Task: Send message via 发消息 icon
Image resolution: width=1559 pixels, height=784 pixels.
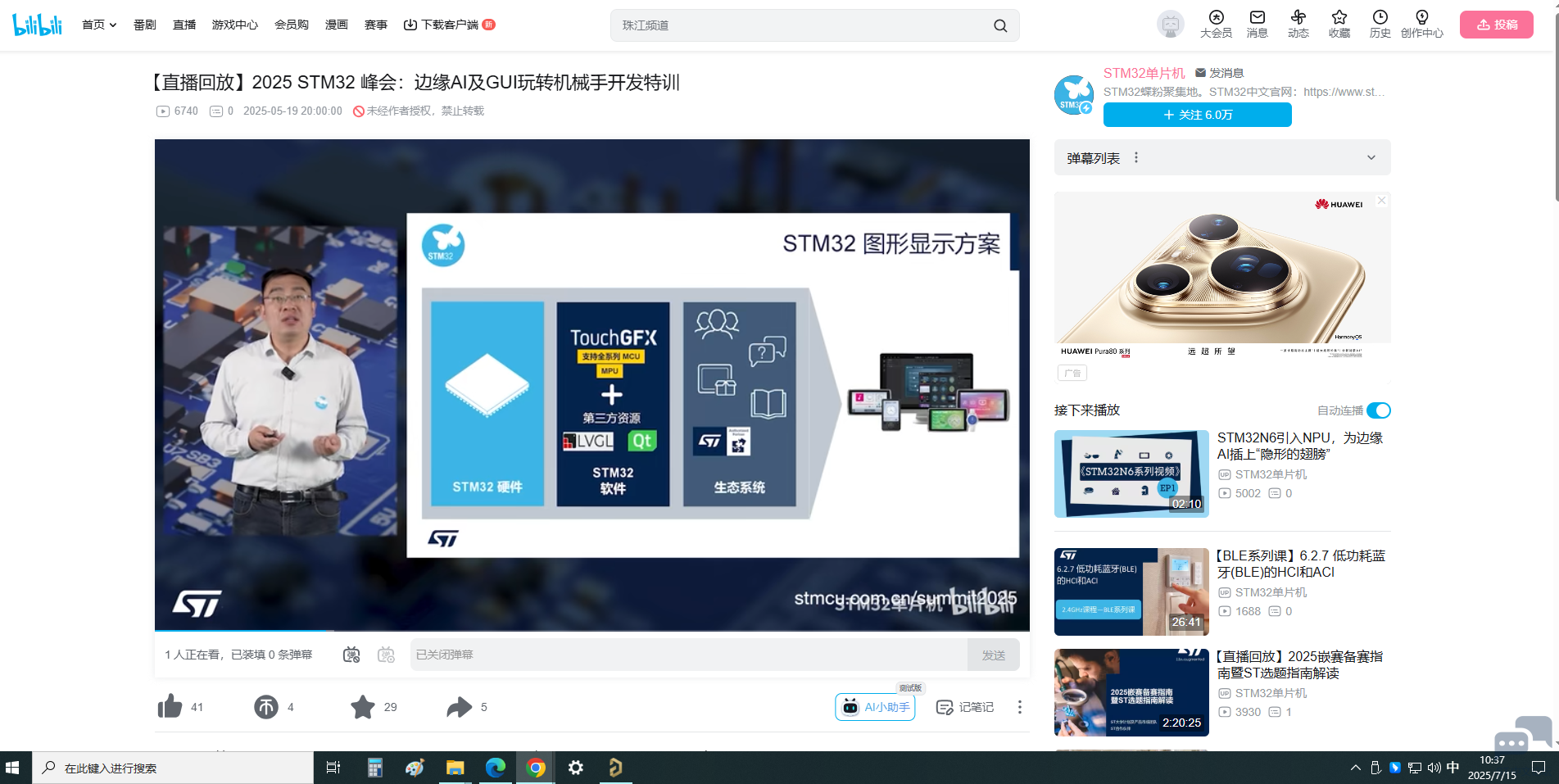Action: [x=1200, y=73]
